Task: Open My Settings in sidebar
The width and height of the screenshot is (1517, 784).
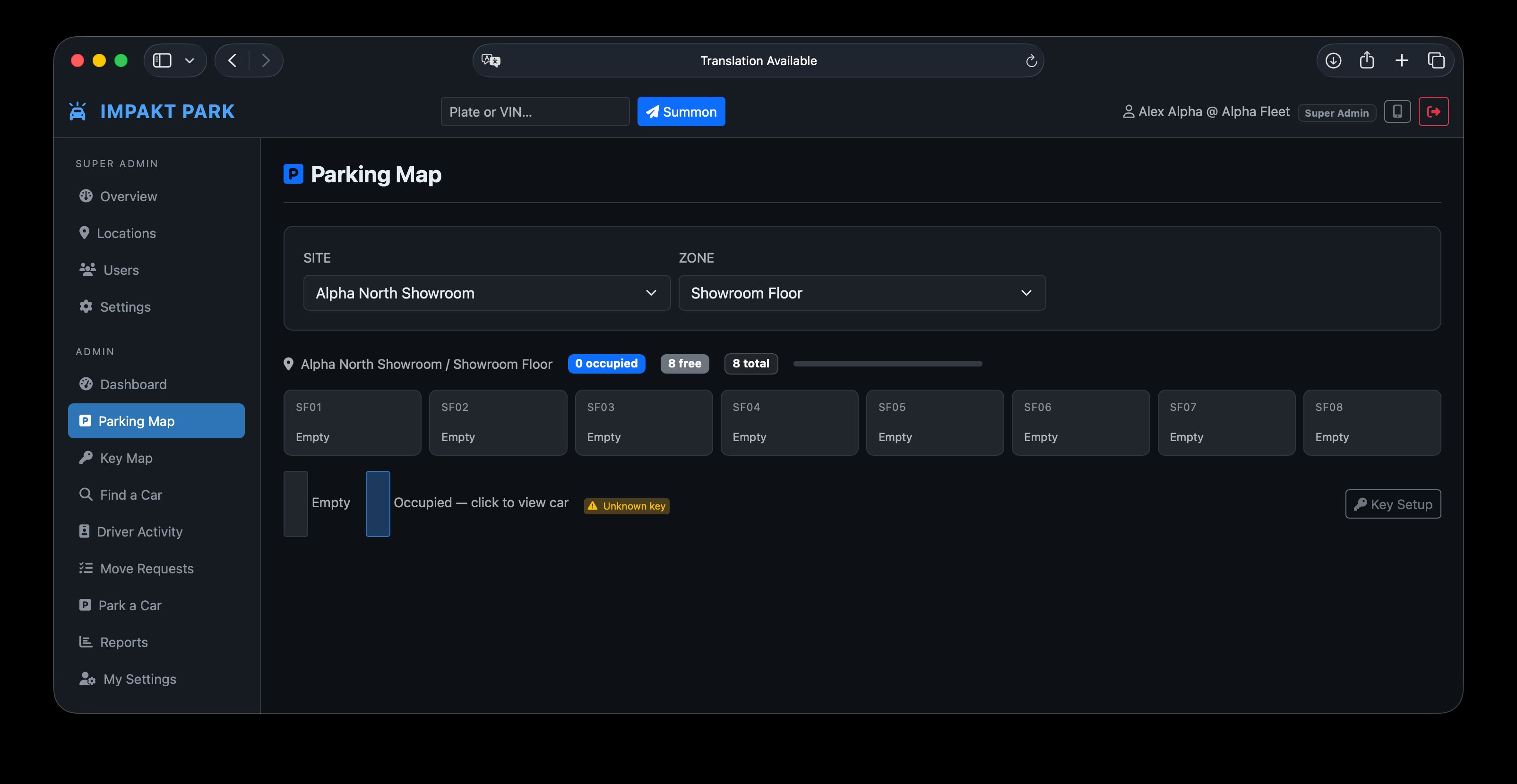Action: coord(156,679)
